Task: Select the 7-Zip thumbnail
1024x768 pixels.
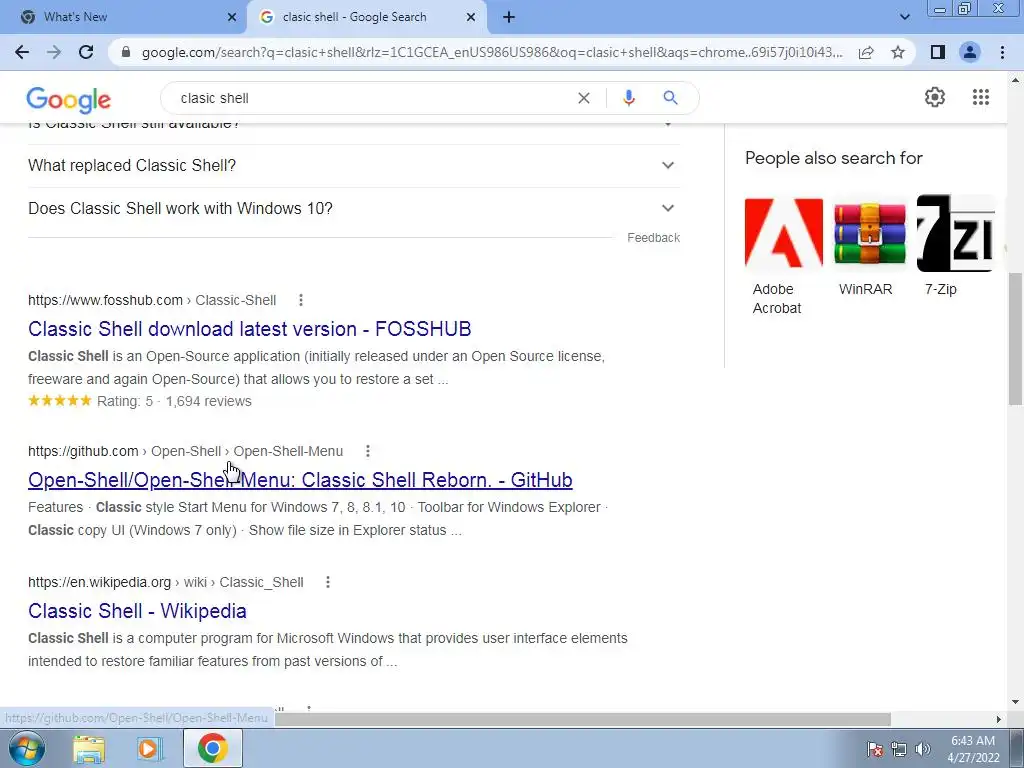Action: (x=956, y=233)
